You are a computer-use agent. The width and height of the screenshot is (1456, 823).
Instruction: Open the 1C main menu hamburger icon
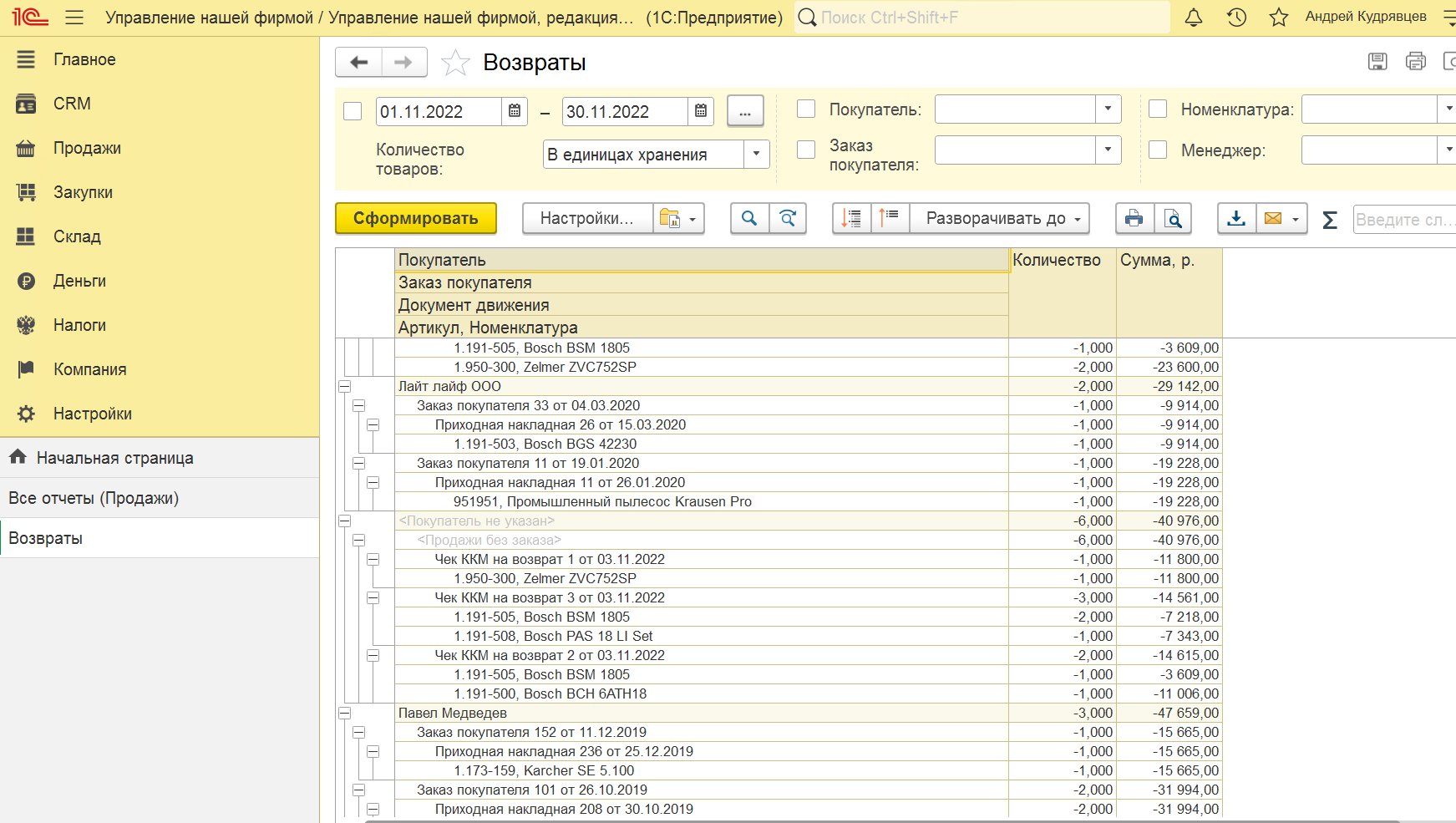pyautogui.click(x=74, y=17)
